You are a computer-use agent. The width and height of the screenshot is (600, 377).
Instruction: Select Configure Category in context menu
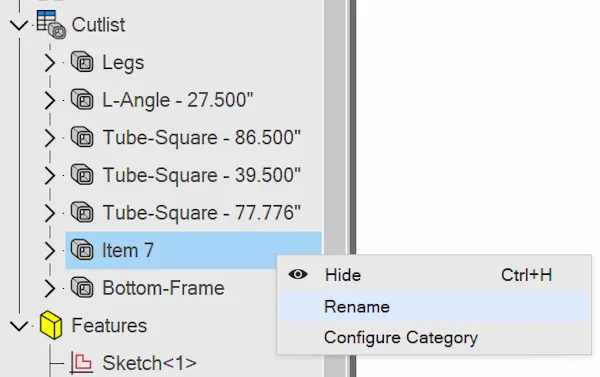pyautogui.click(x=434, y=338)
